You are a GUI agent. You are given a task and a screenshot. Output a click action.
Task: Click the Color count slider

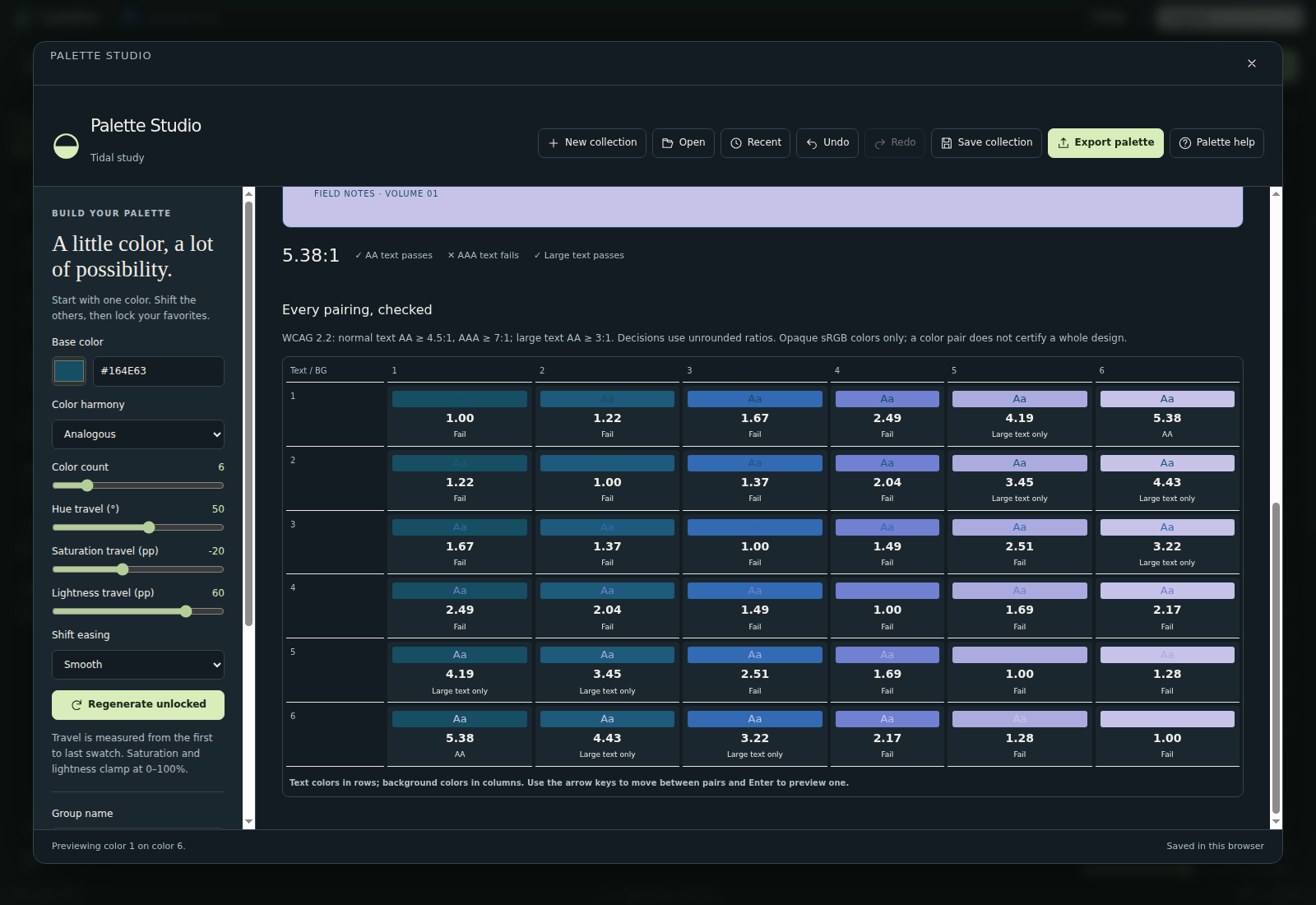(x=138, y=485)
